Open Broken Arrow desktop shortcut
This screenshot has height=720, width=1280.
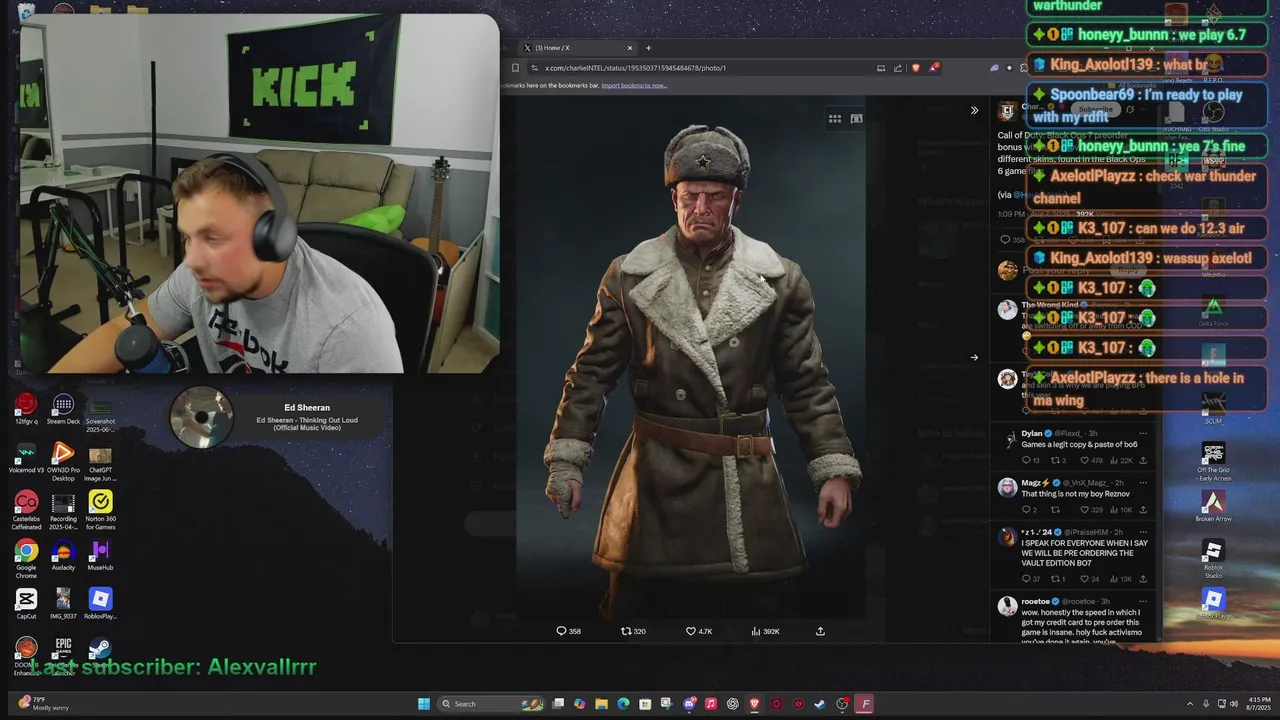(x=1213, y=507)
